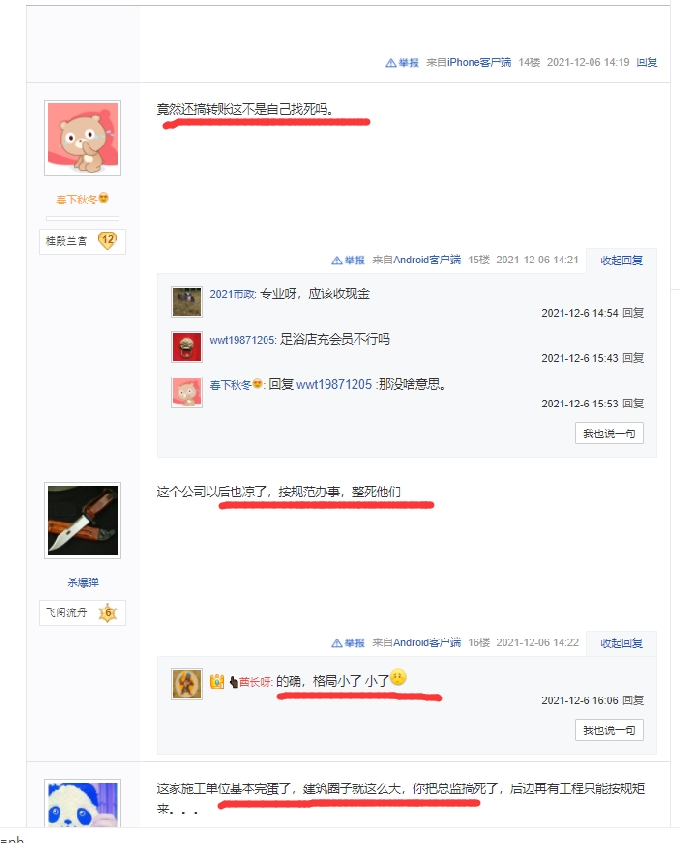
Task: Click the level 12 heart badge
Action: tap(108, 240)
